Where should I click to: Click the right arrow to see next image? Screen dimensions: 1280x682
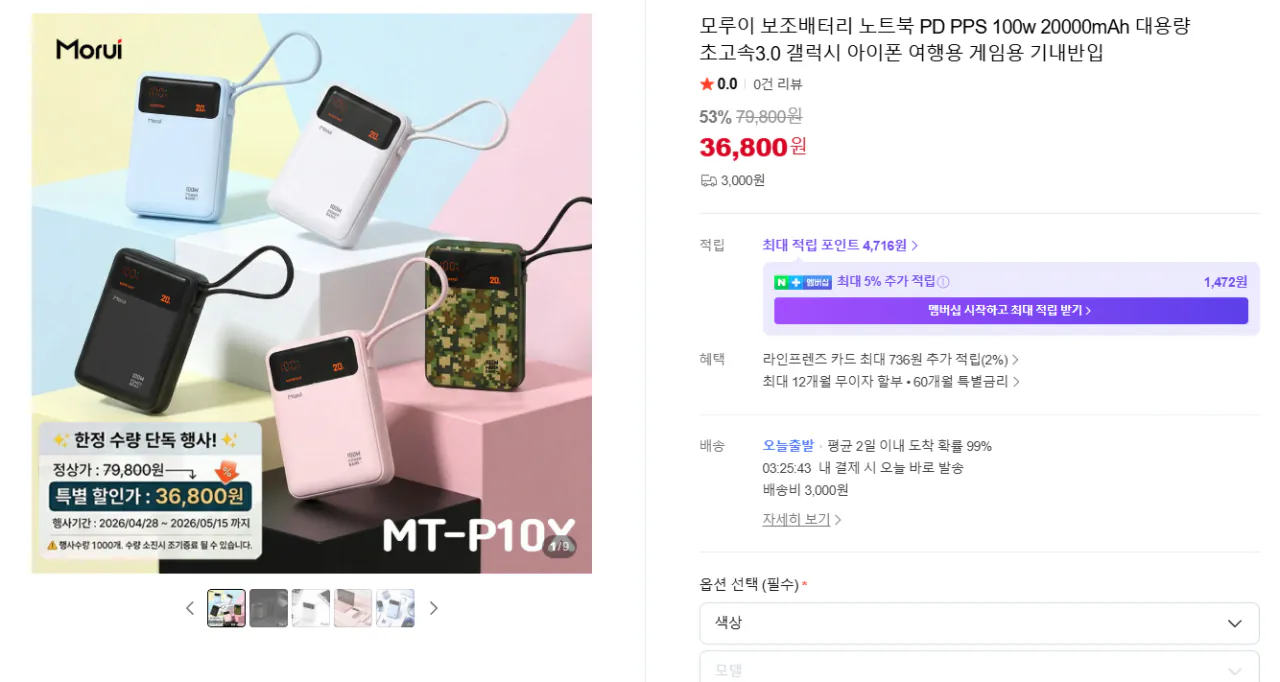point(434,607)
